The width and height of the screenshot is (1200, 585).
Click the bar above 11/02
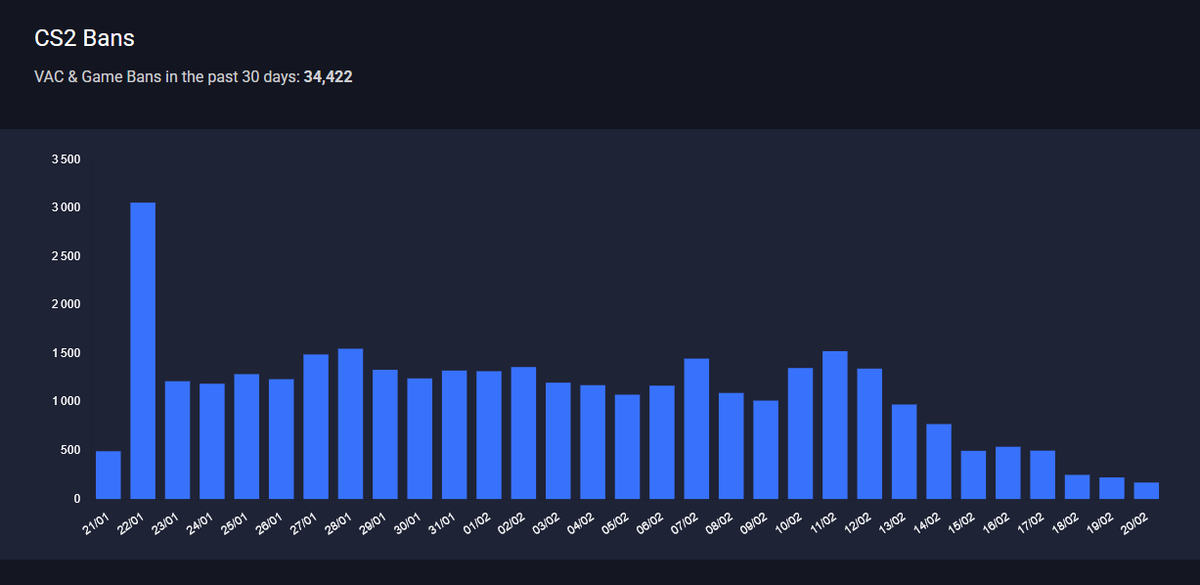click(835, 425)
